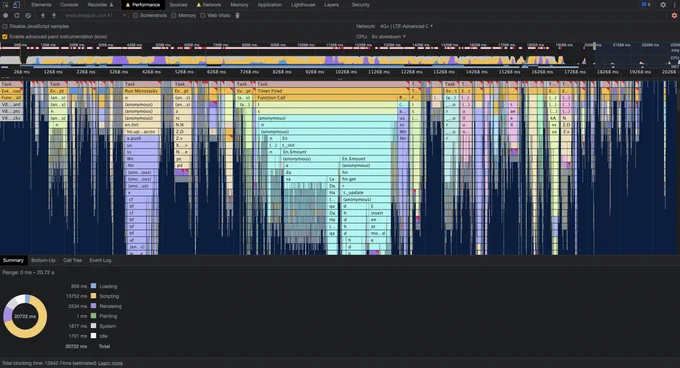Toggle the device toolbar icon
680x368 pixels.
tap(16, 5)
